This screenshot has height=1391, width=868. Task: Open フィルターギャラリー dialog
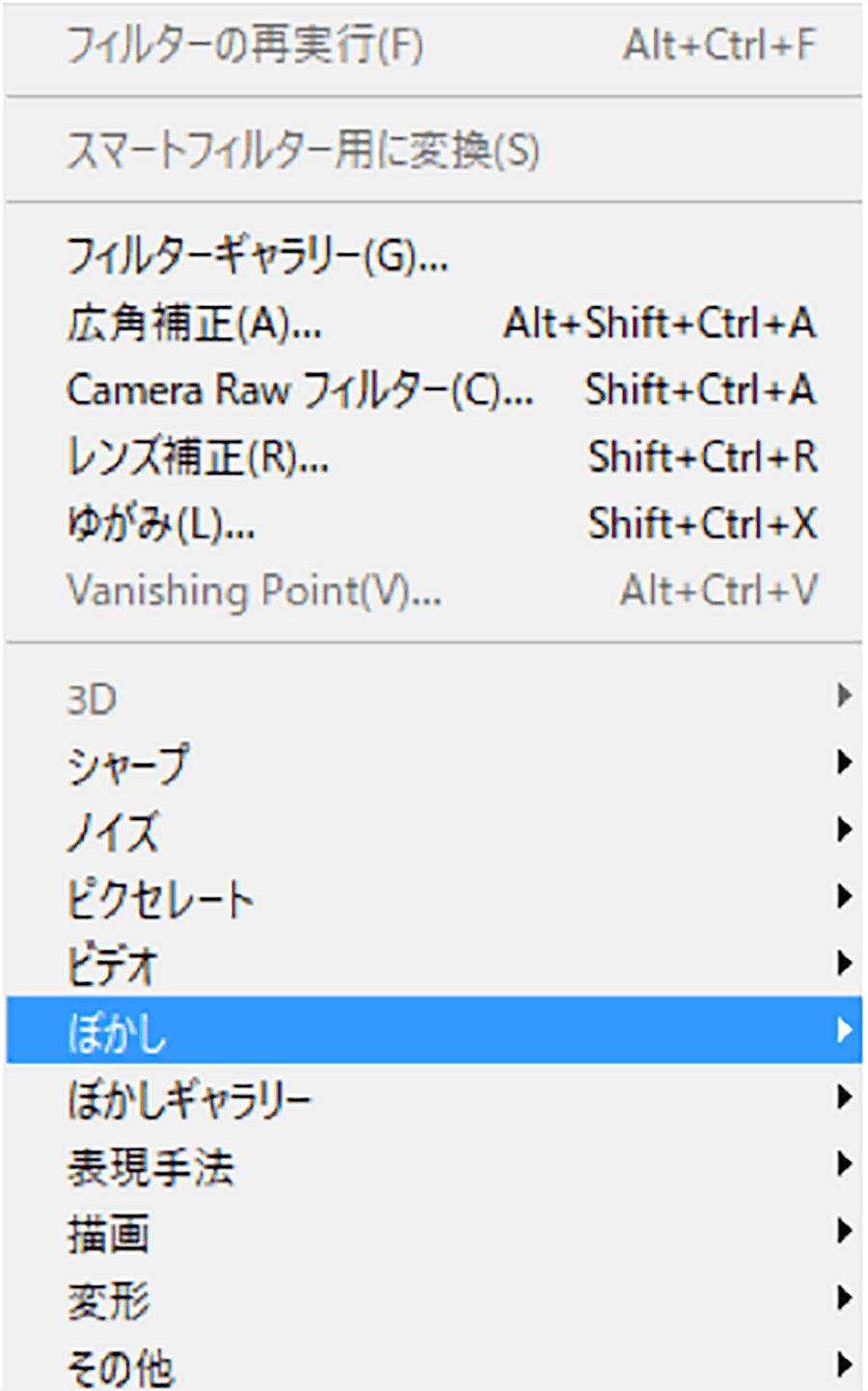click(257, 257)
